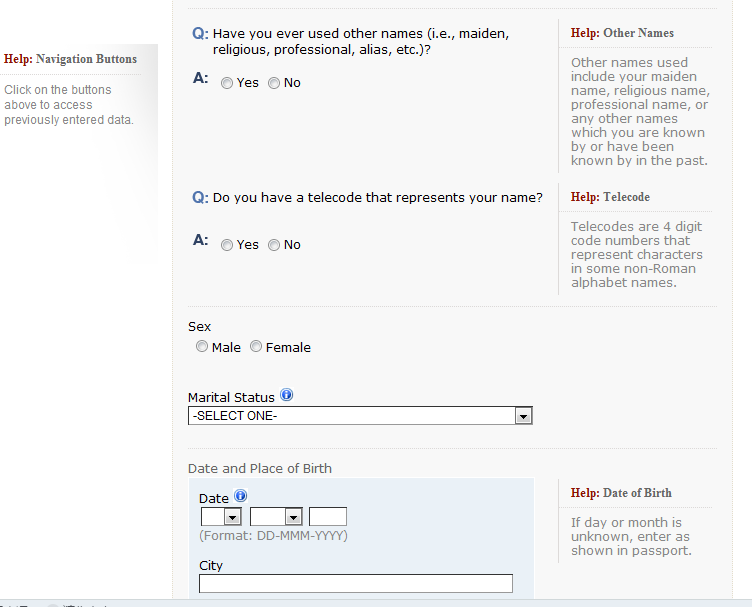Click the Sex field label
Image resolution: width=752 pixels, height=607 pixels.
point(200,327)
